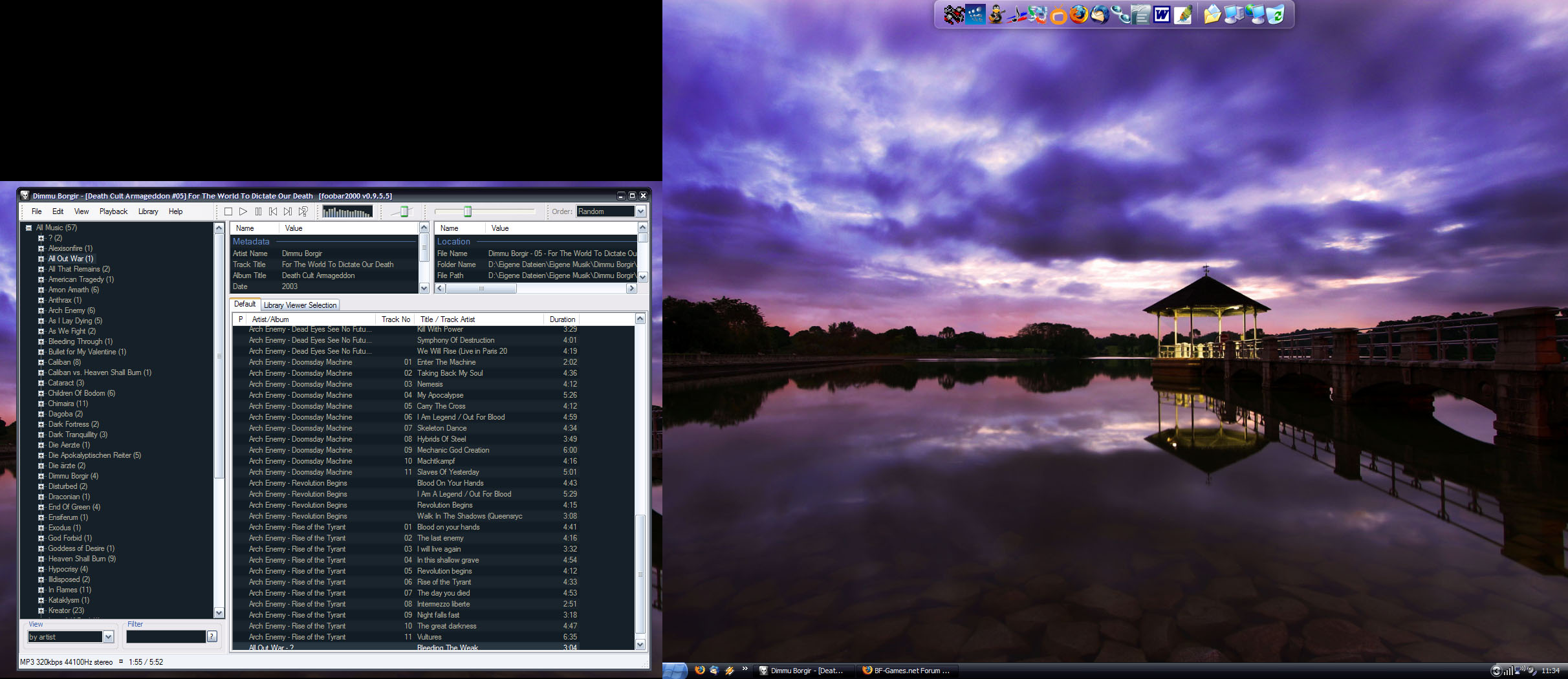Open Microsoft Word from the dock
This screenshot has width=1568, height=679.
pos(1162,14)
